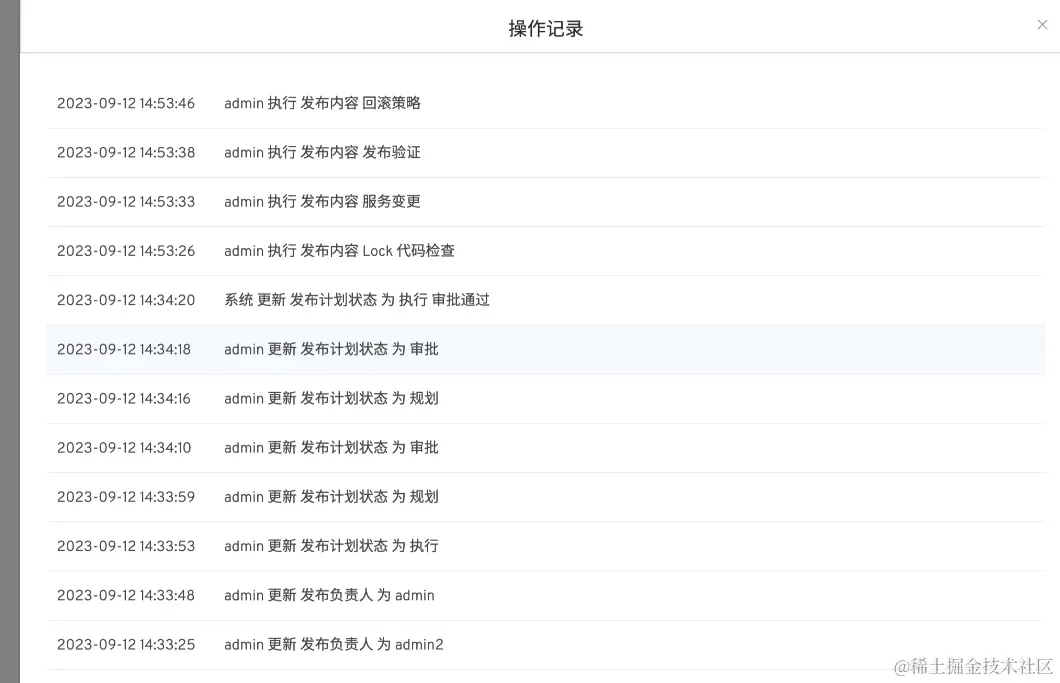Close the 操作记录 dialog
This screenshot has width=1060, height=683.
1042,25
